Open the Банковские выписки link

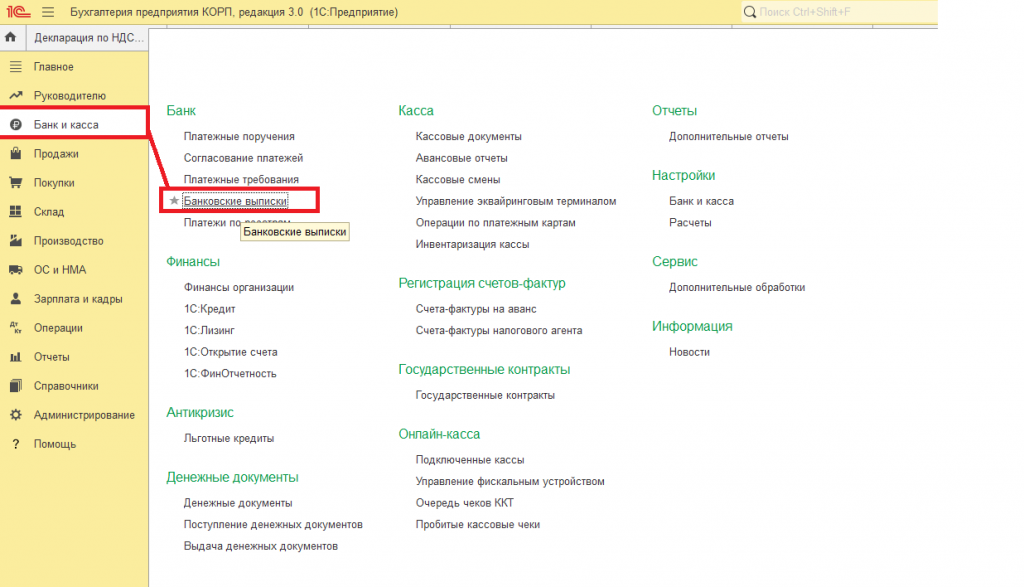click(235, 201)
